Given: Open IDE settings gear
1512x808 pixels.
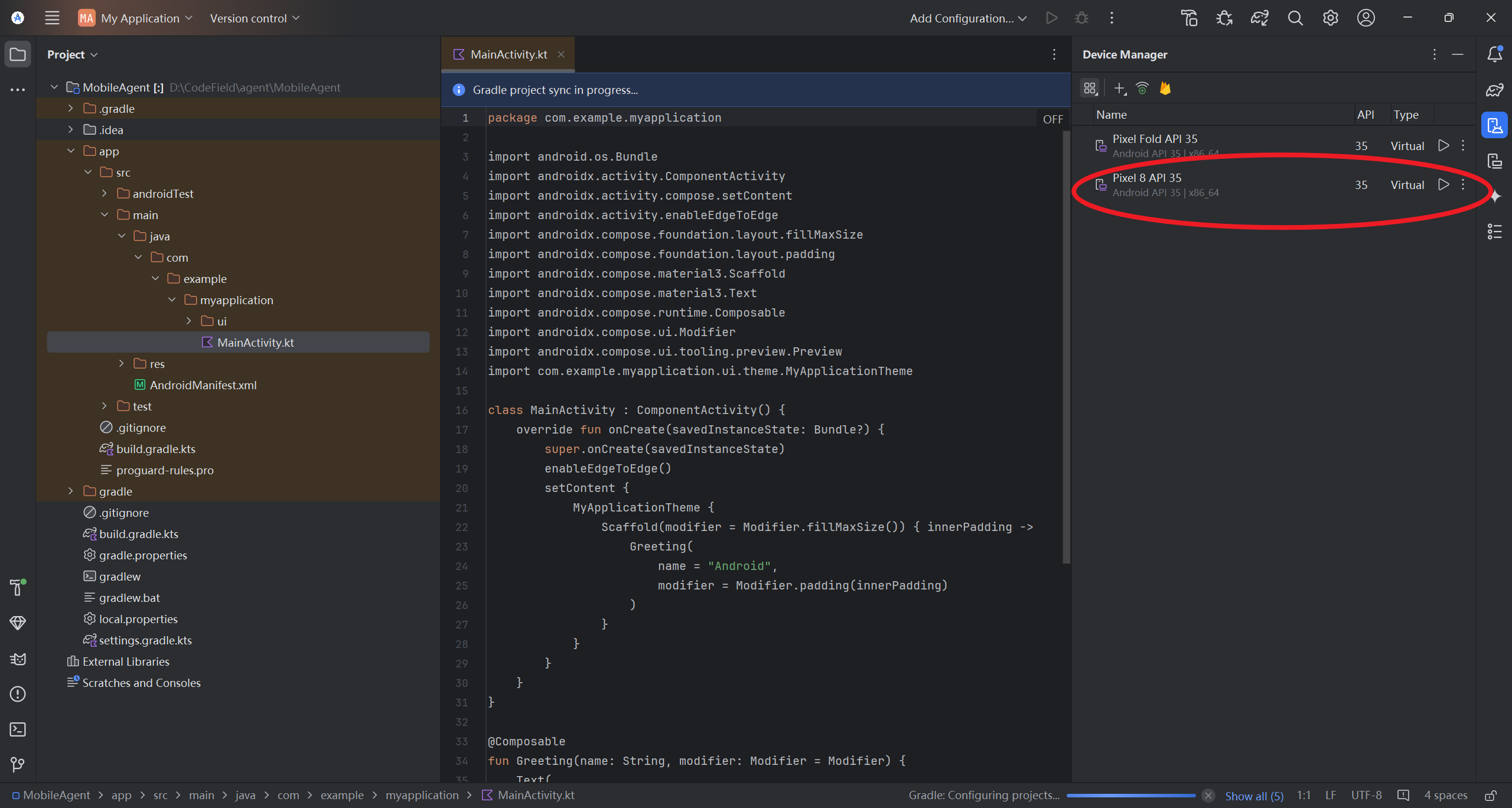Looking at the screenshot, I should click(x=1330, y=18).
